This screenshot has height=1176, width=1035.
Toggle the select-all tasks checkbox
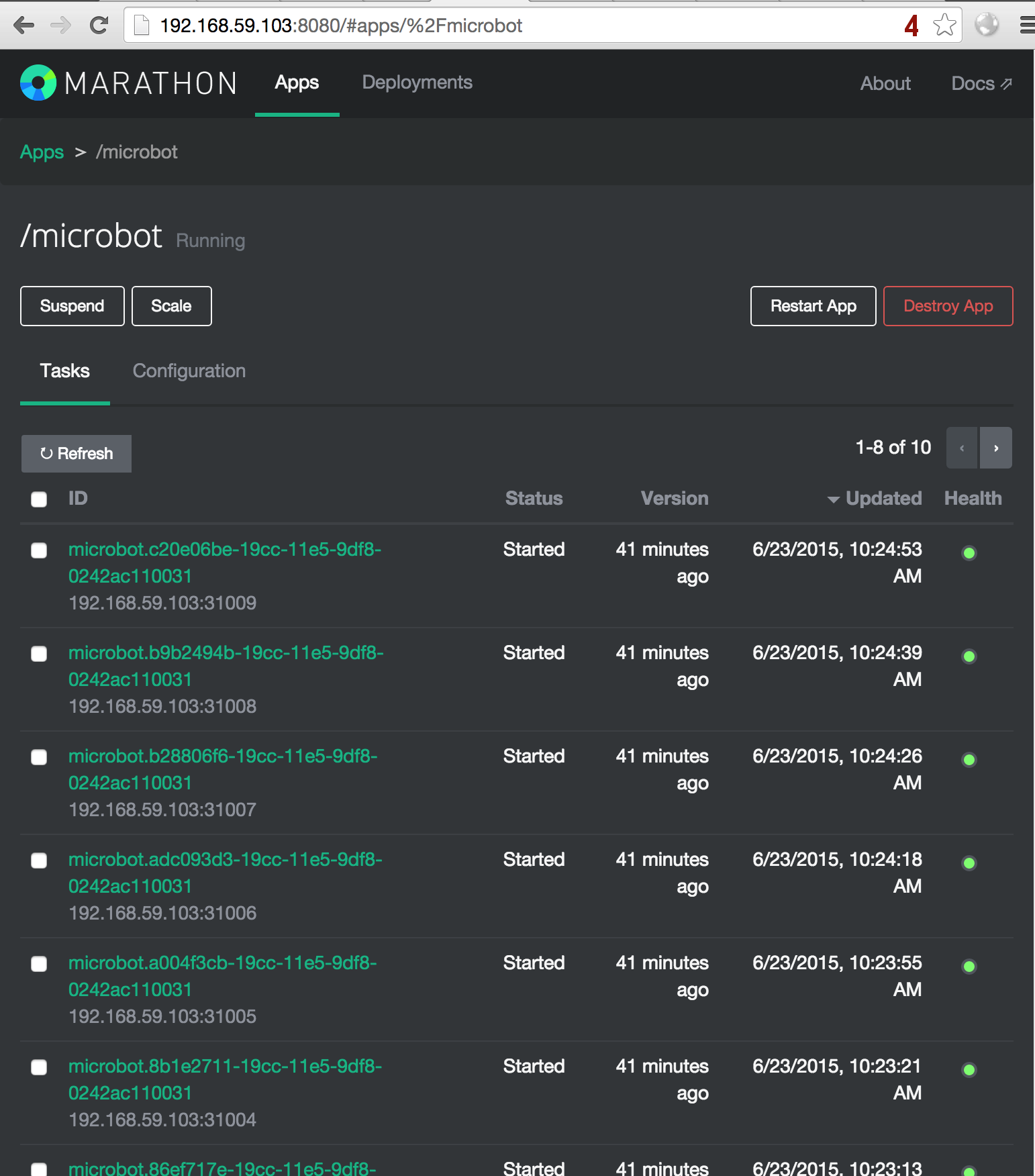tap(39, 499)
